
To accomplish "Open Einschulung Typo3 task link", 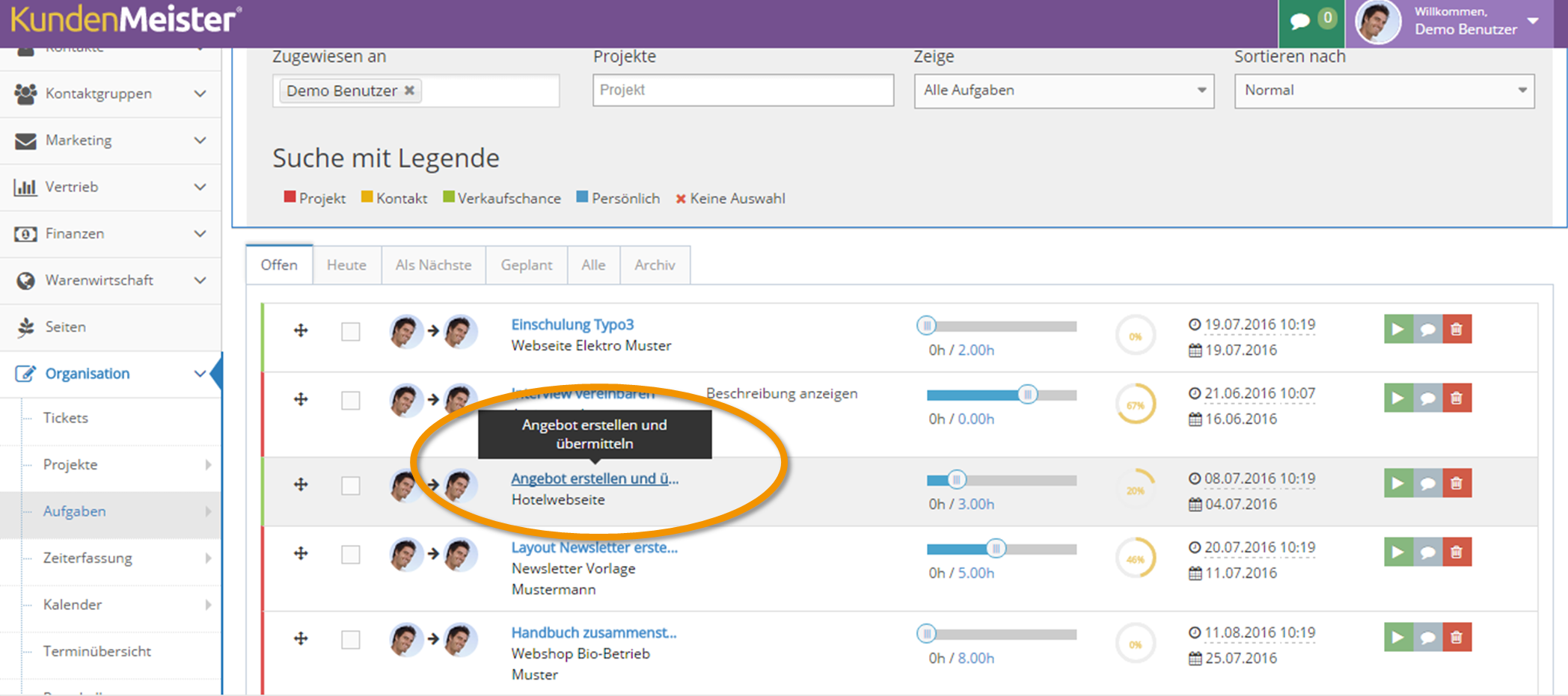I will pyautogui.click(x=572, y=324).
